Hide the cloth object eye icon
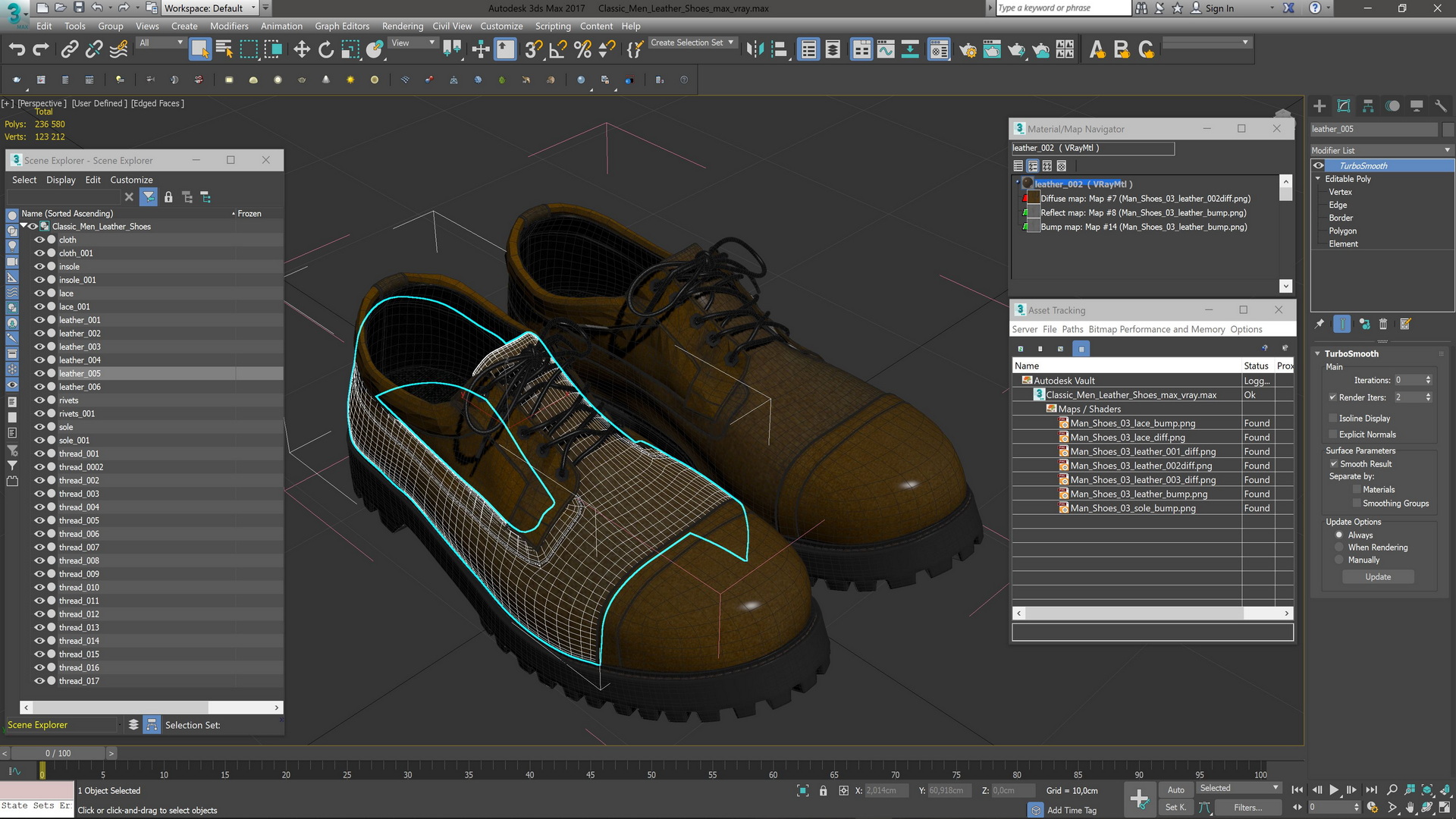 point(39,240)
